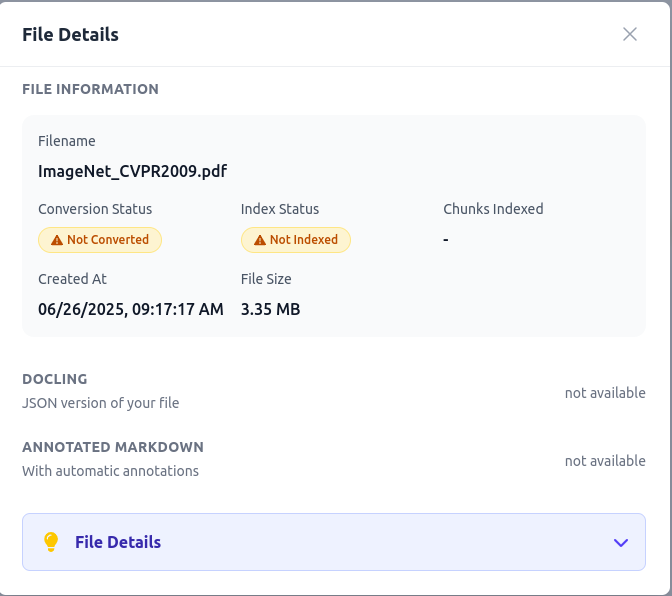The width and height of the screenshot is (672, 596).
Task: Expand the File Details chevron arrow
Action: (621, 542)
